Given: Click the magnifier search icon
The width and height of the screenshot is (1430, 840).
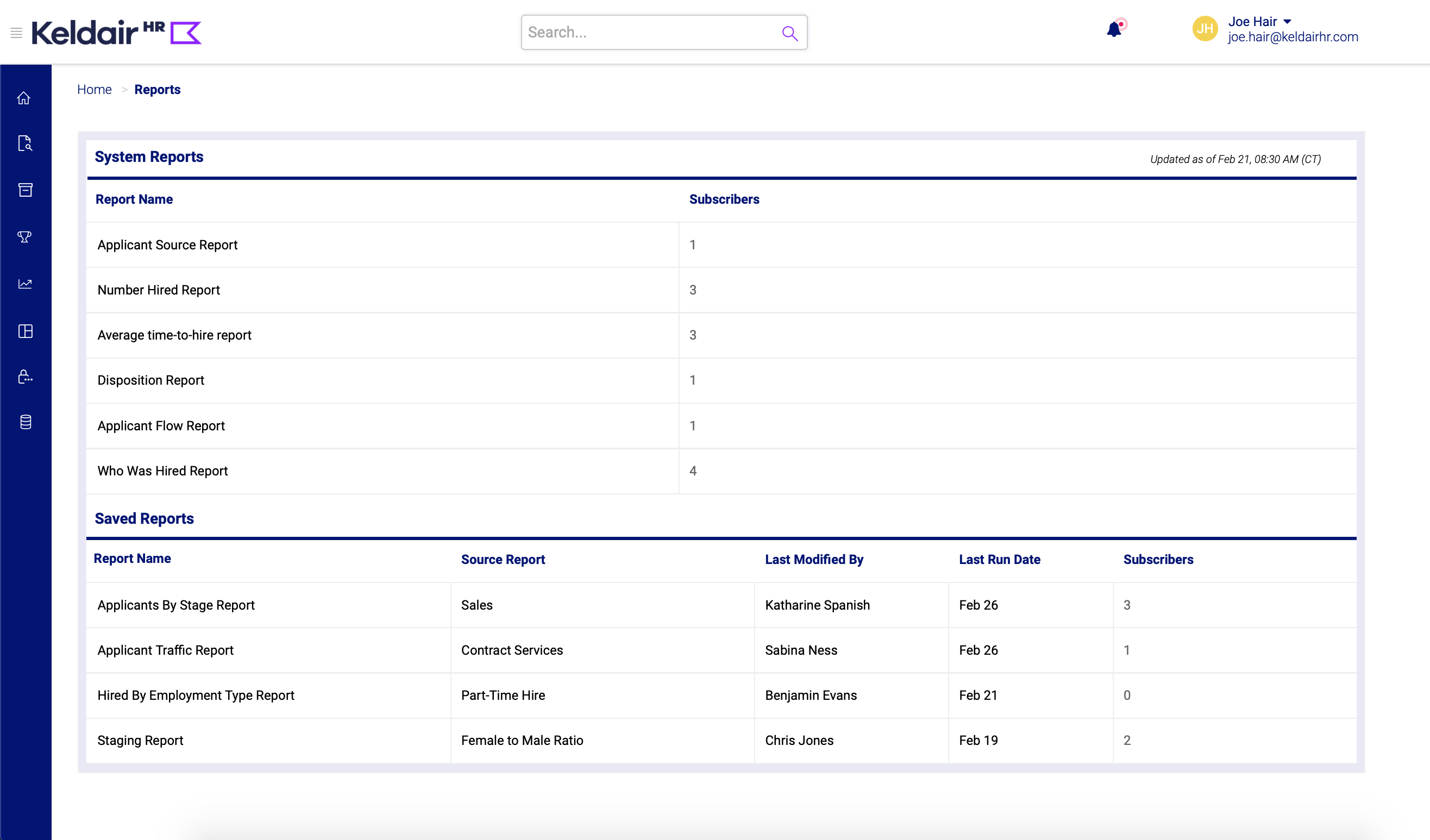Looking at the screenshot, I should click(789, 33).
